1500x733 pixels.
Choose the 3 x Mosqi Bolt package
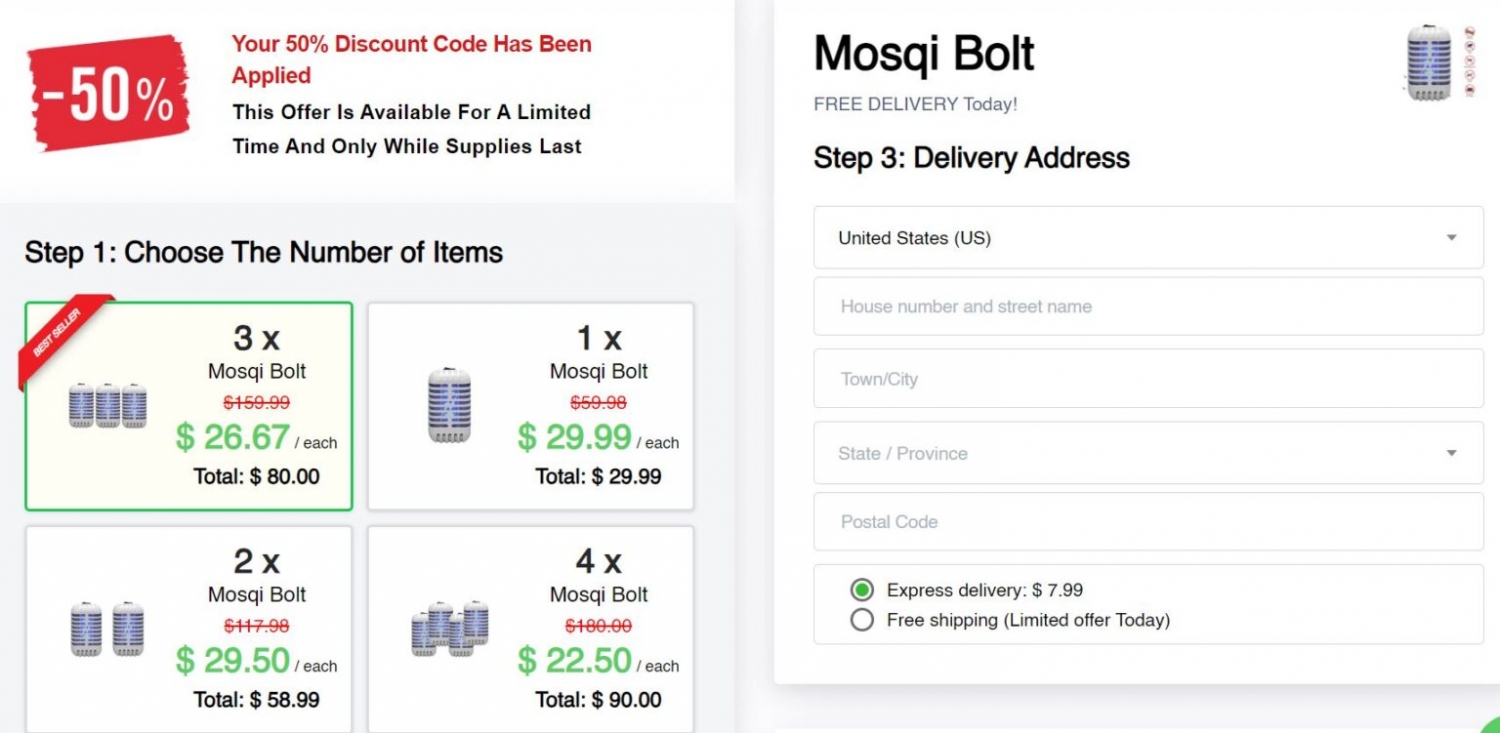[189, 406]
